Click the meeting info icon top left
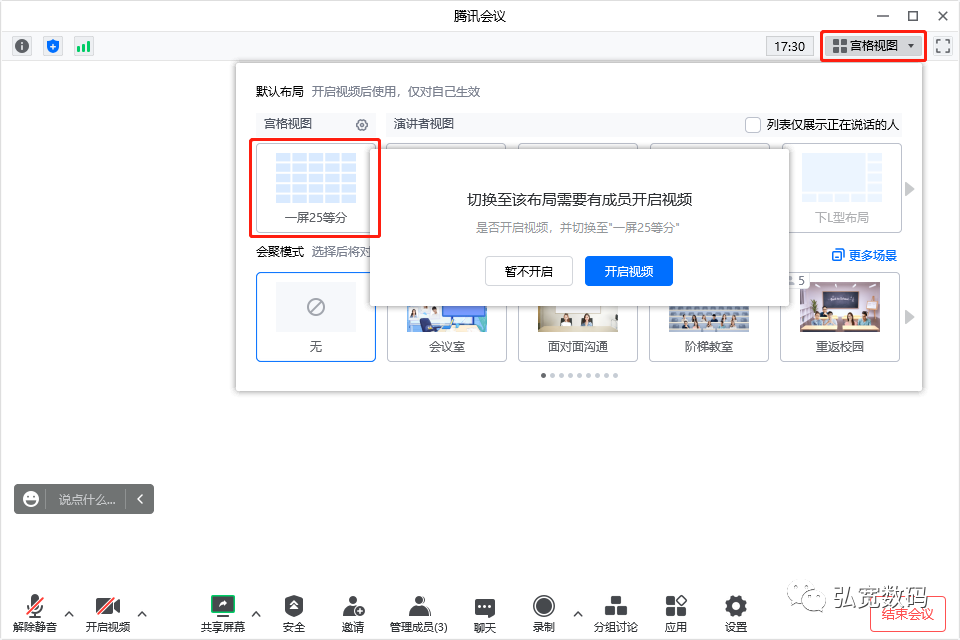The height and width of the screenshot is (640, 960). (x=21, y=45)
